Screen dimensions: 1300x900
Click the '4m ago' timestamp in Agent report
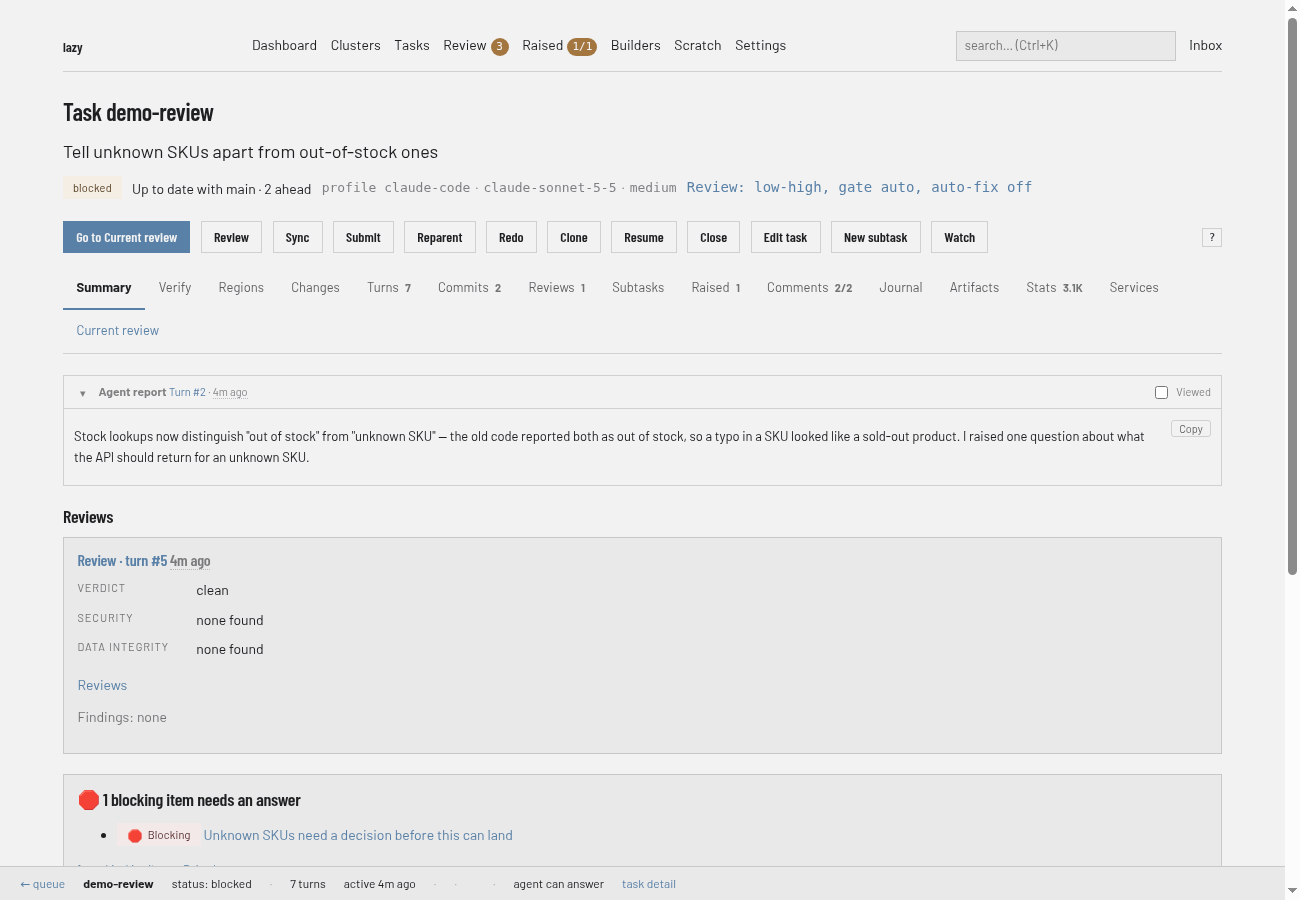coord(230,393)
